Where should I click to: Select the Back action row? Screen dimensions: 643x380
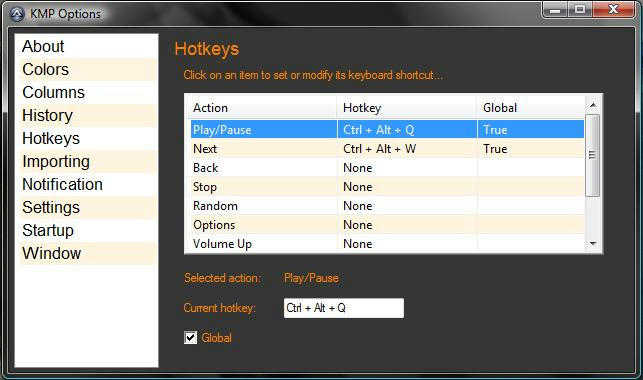[387, 168]
